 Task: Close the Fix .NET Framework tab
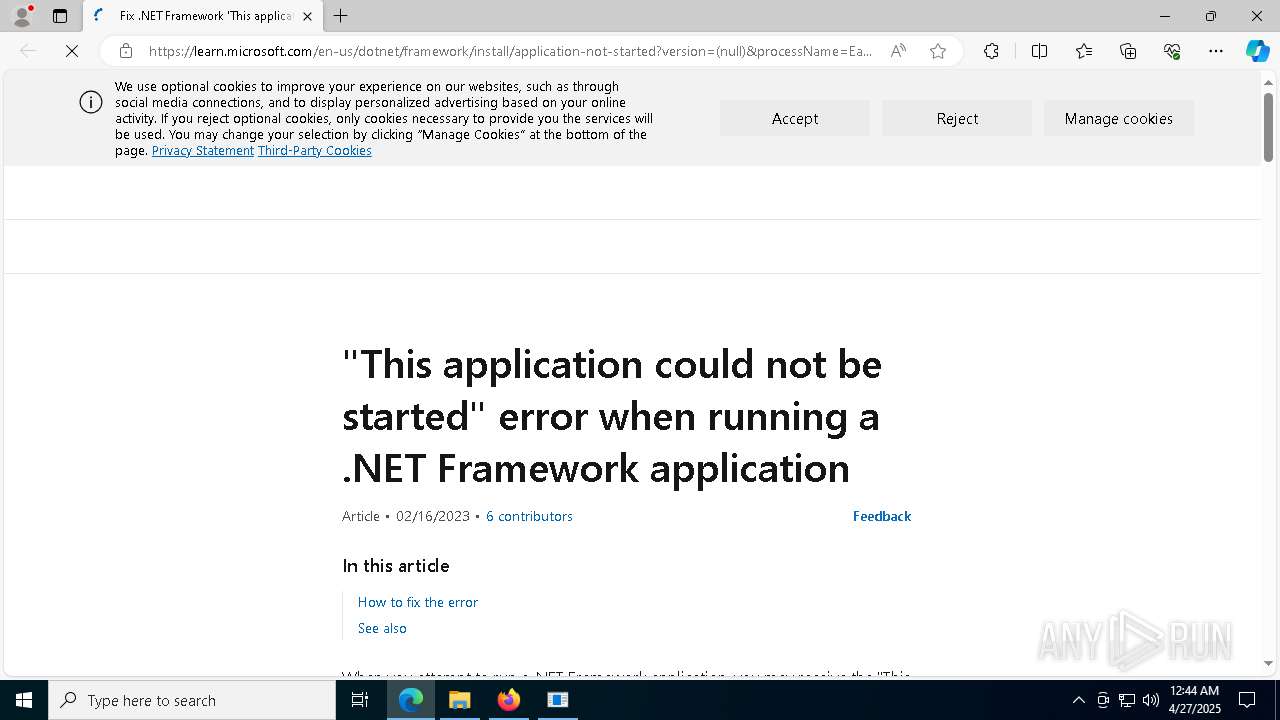pyautogui.click(x=307, y=16)
